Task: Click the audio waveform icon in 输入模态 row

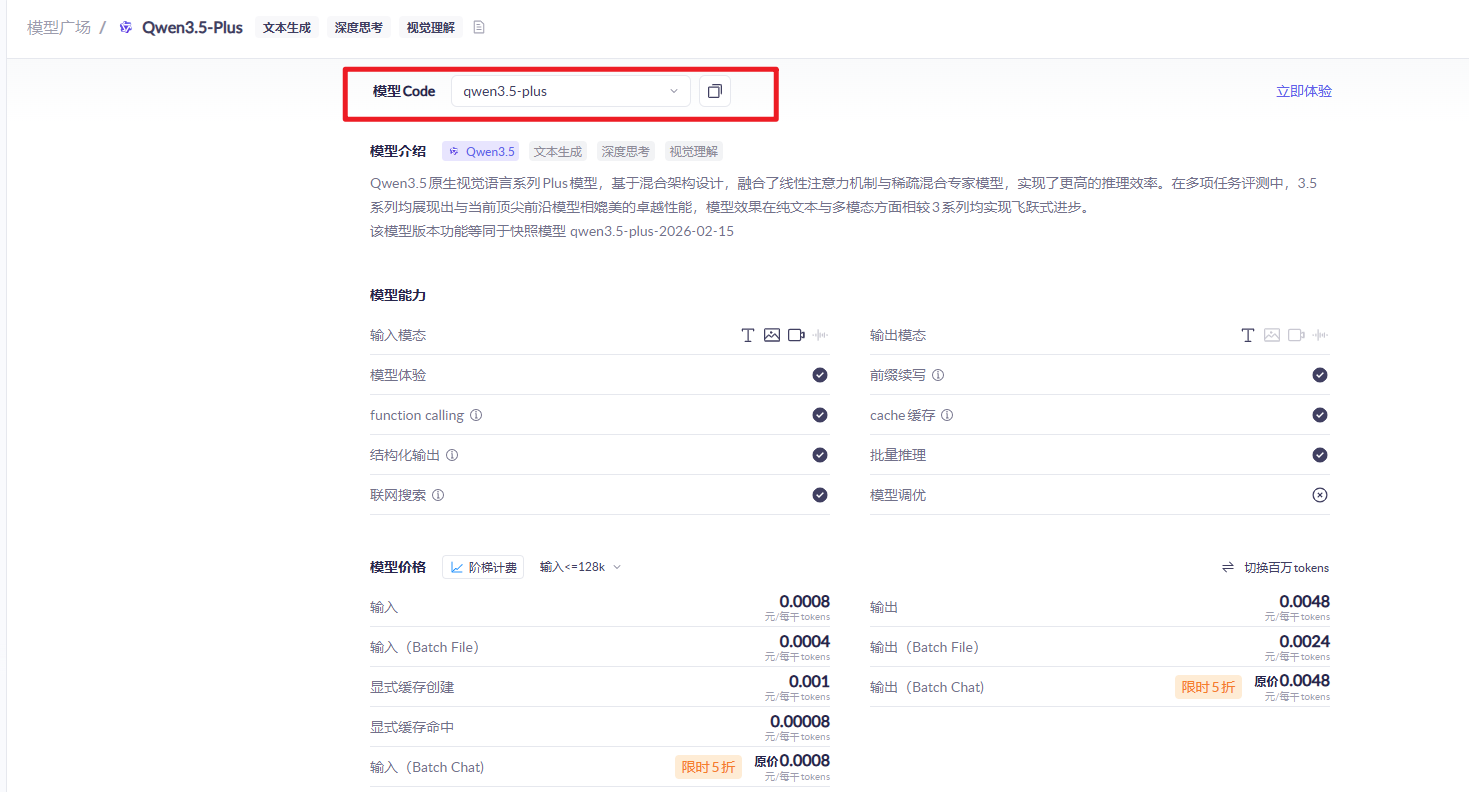Action: point(821,335)
